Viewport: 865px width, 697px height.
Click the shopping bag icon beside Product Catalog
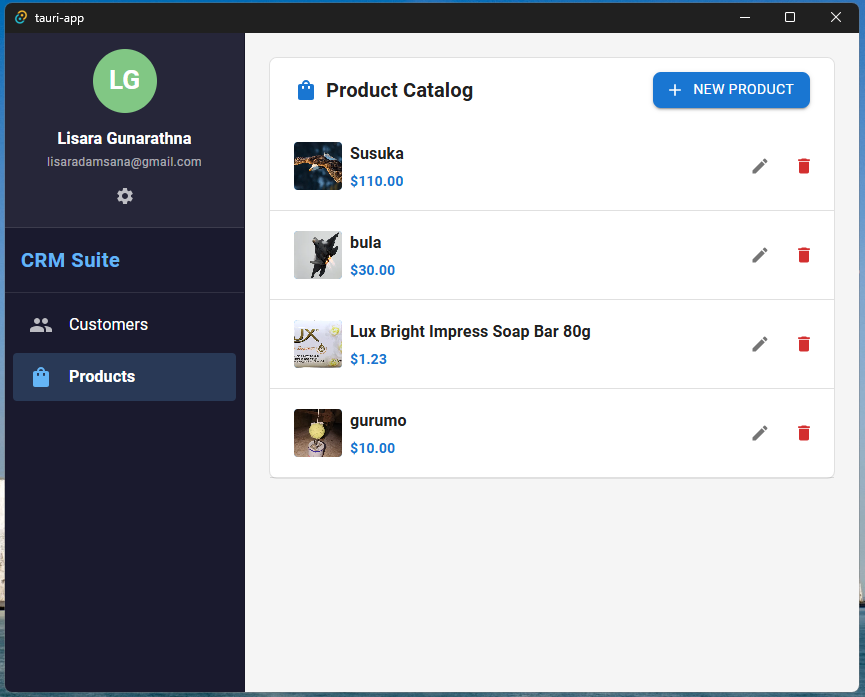point(306,90)
